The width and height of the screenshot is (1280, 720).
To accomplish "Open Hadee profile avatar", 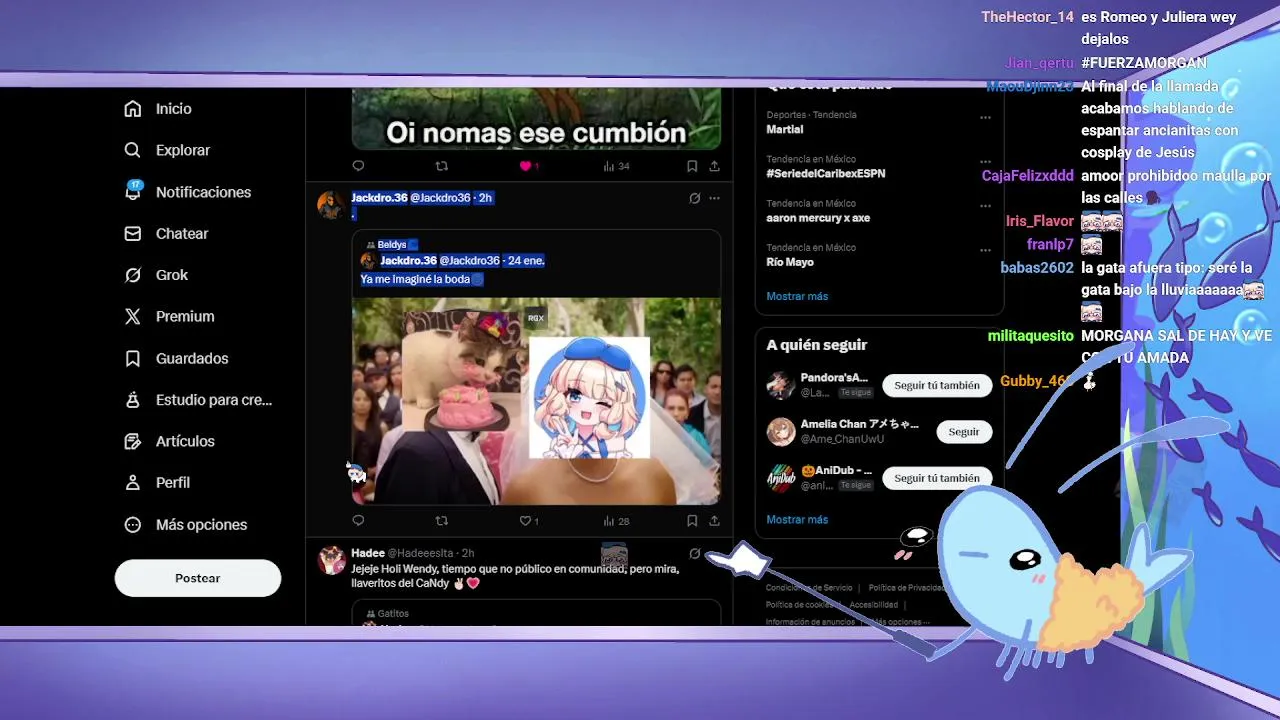I will click(x=331, y=560).
